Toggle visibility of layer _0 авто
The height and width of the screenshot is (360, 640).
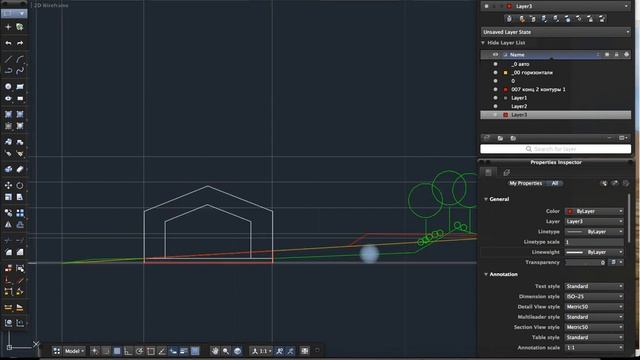coord(496,64)
